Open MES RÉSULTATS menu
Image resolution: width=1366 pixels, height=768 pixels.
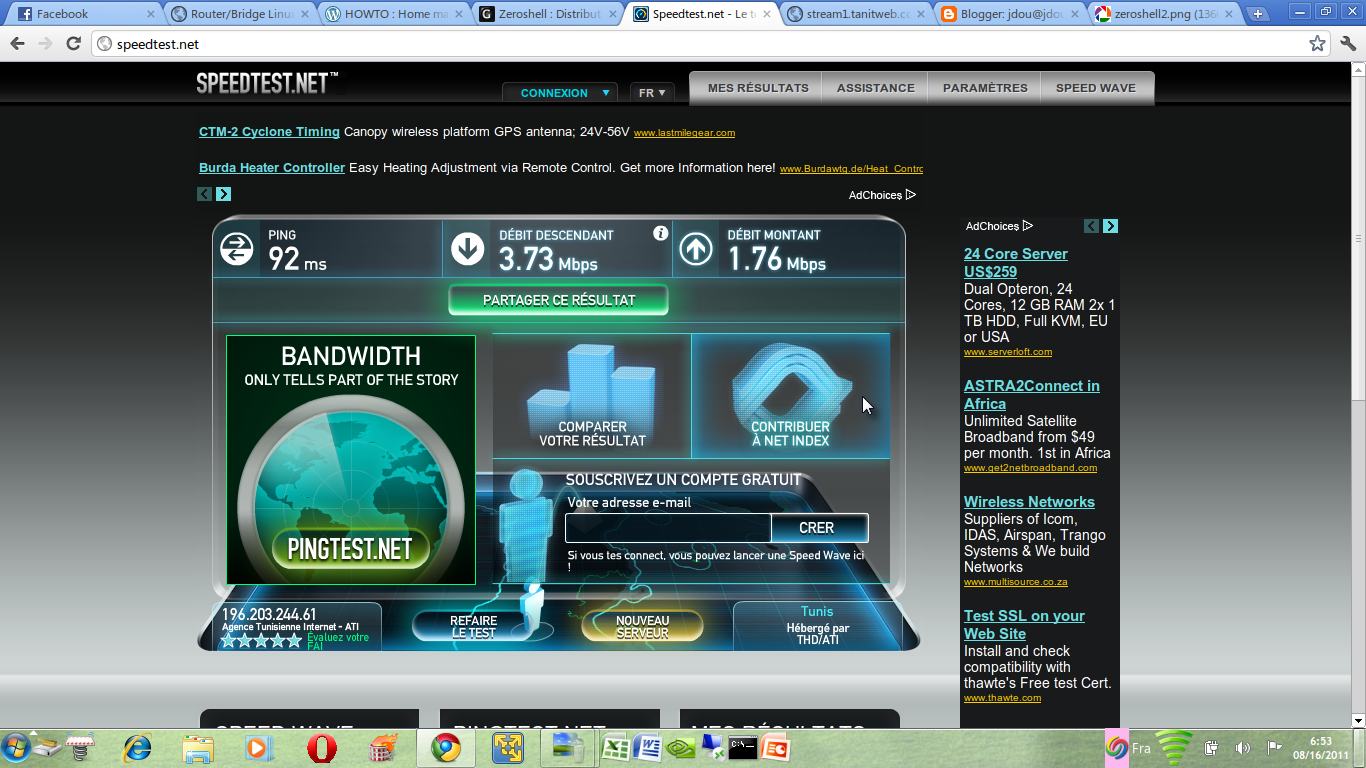[758, 88]
